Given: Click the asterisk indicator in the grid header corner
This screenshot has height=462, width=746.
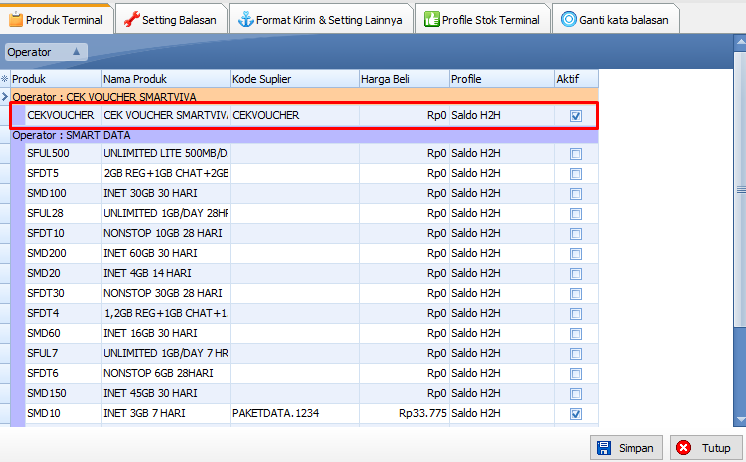Looking at the screenshot, I should point(5,79).
